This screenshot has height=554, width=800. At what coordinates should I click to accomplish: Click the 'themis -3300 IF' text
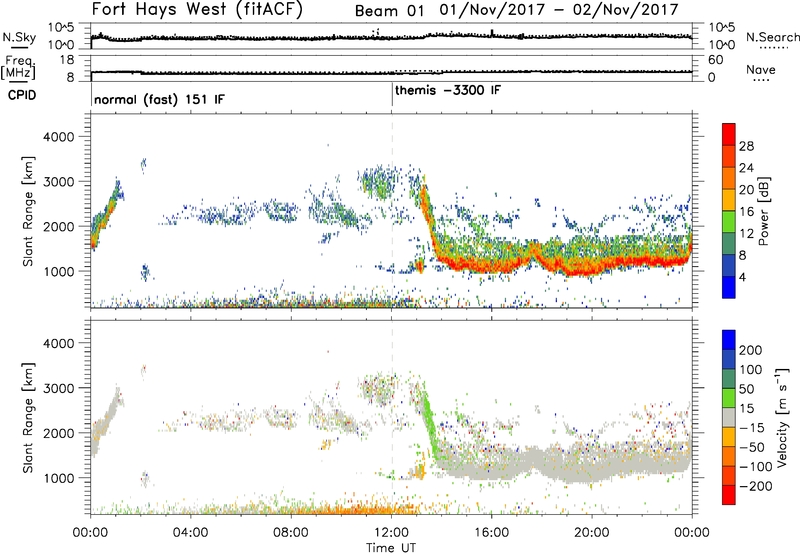448,90
